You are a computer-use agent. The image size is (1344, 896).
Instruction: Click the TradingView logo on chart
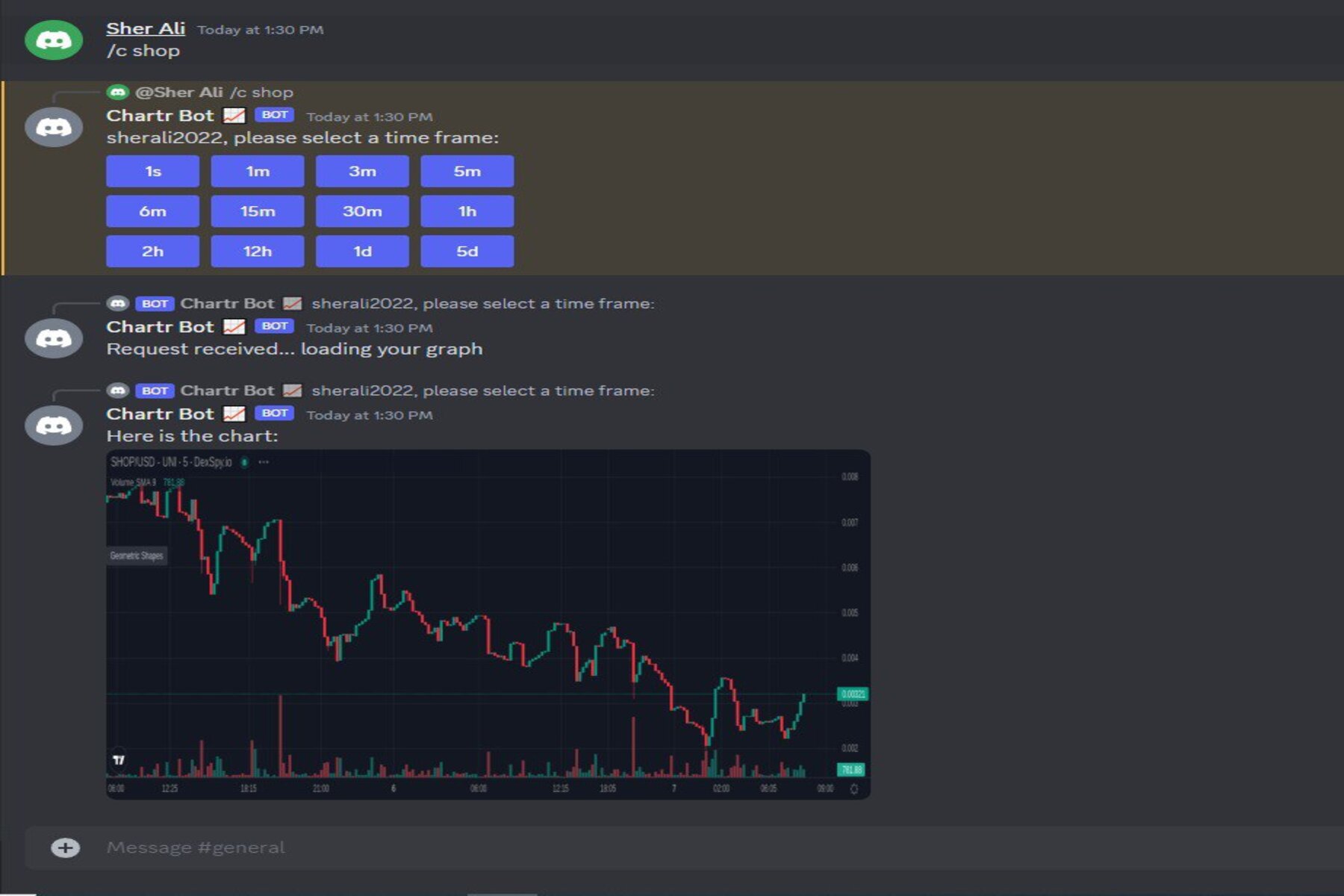[x=119, y=760]
